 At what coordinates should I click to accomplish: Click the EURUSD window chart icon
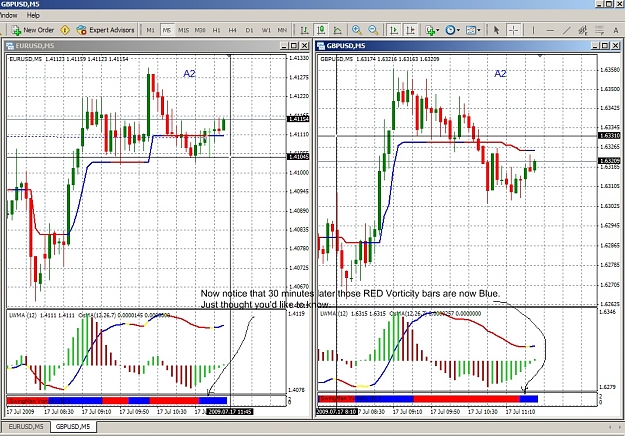coord(10,46)
